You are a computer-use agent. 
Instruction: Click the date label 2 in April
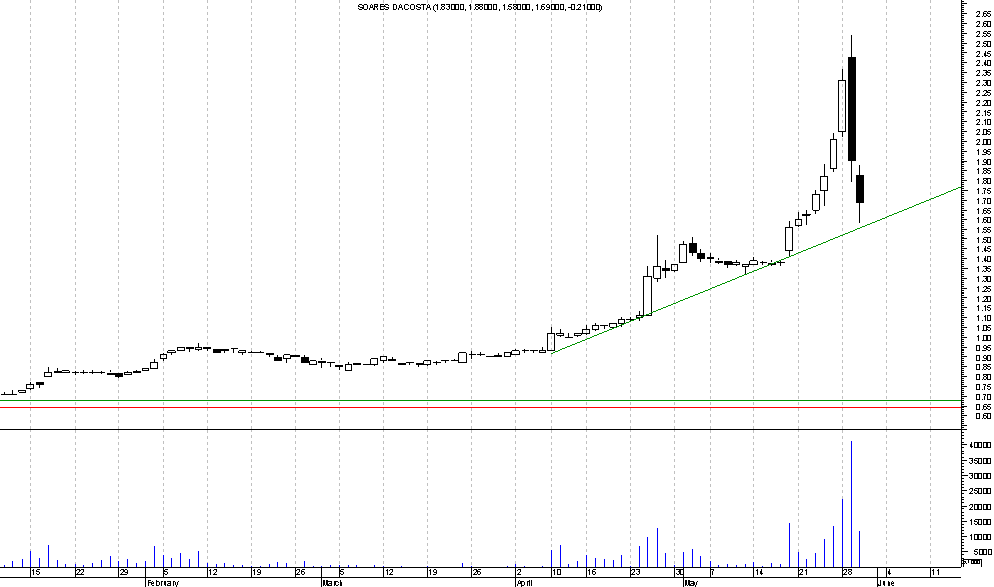tap(519, 572)
